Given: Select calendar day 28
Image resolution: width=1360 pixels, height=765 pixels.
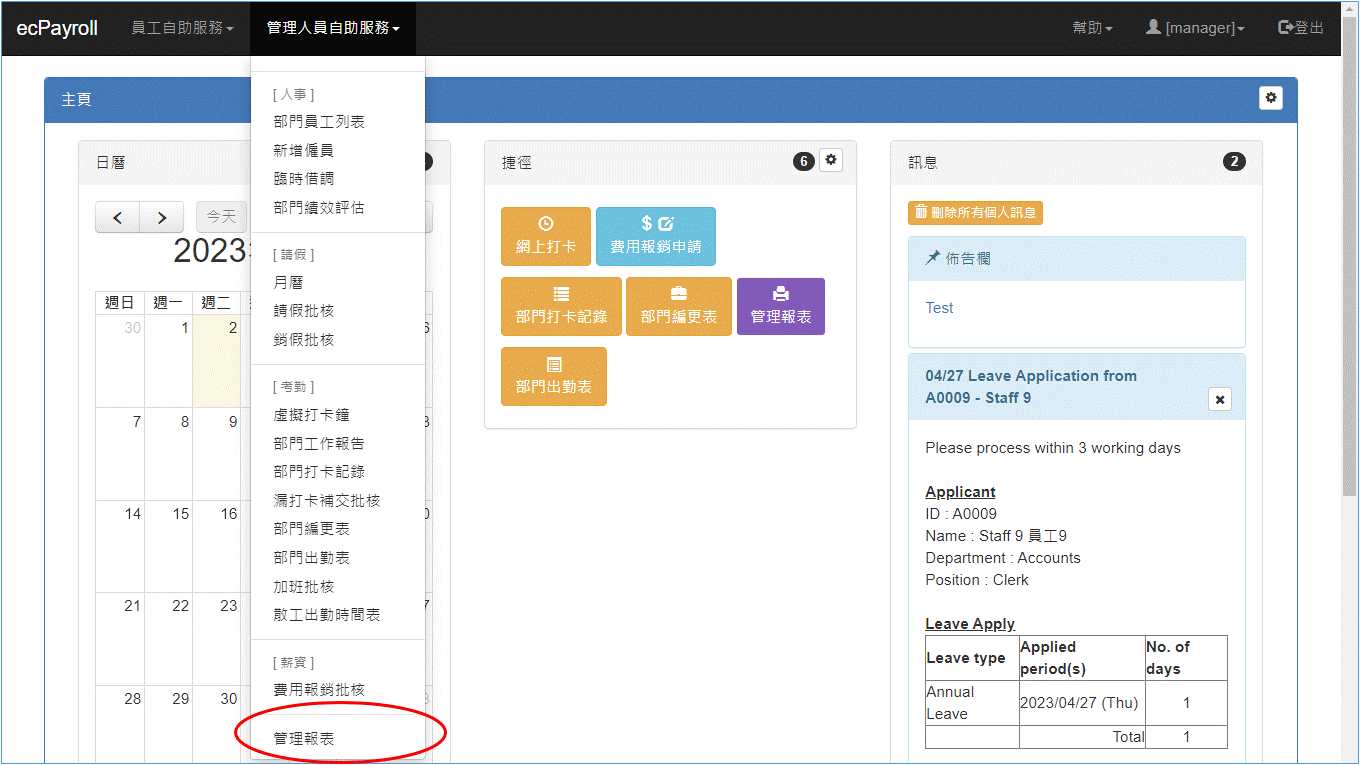Looking at the screenshot, I should 120,724.
